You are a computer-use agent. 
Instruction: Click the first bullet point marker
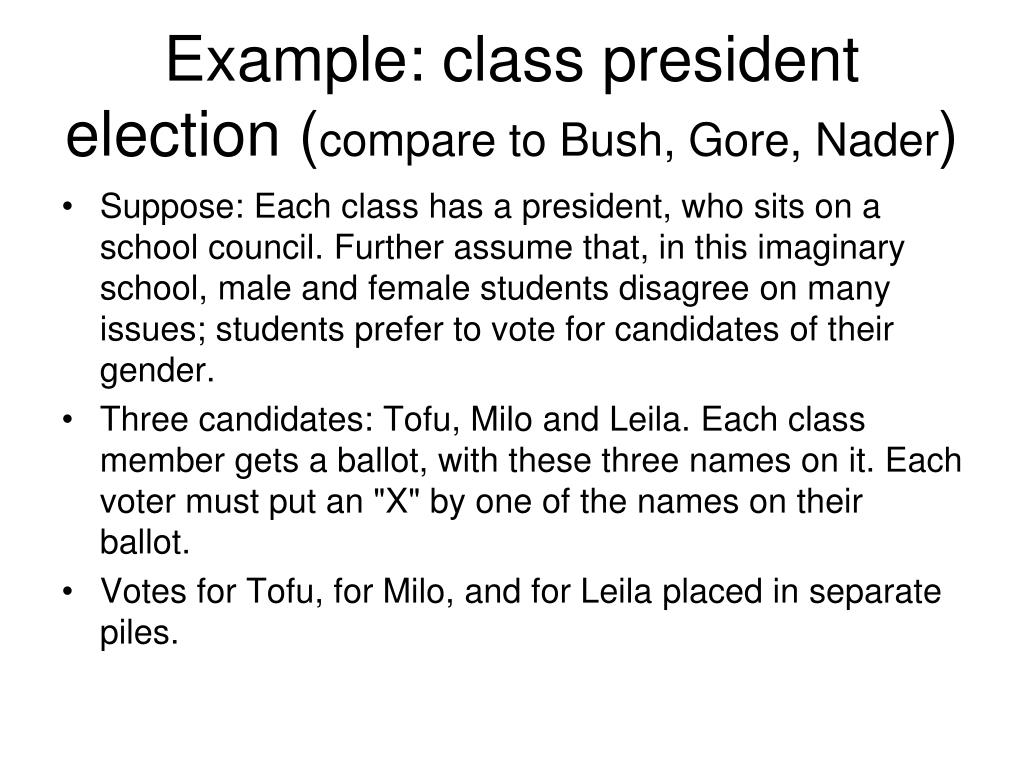tap(67, 208)
